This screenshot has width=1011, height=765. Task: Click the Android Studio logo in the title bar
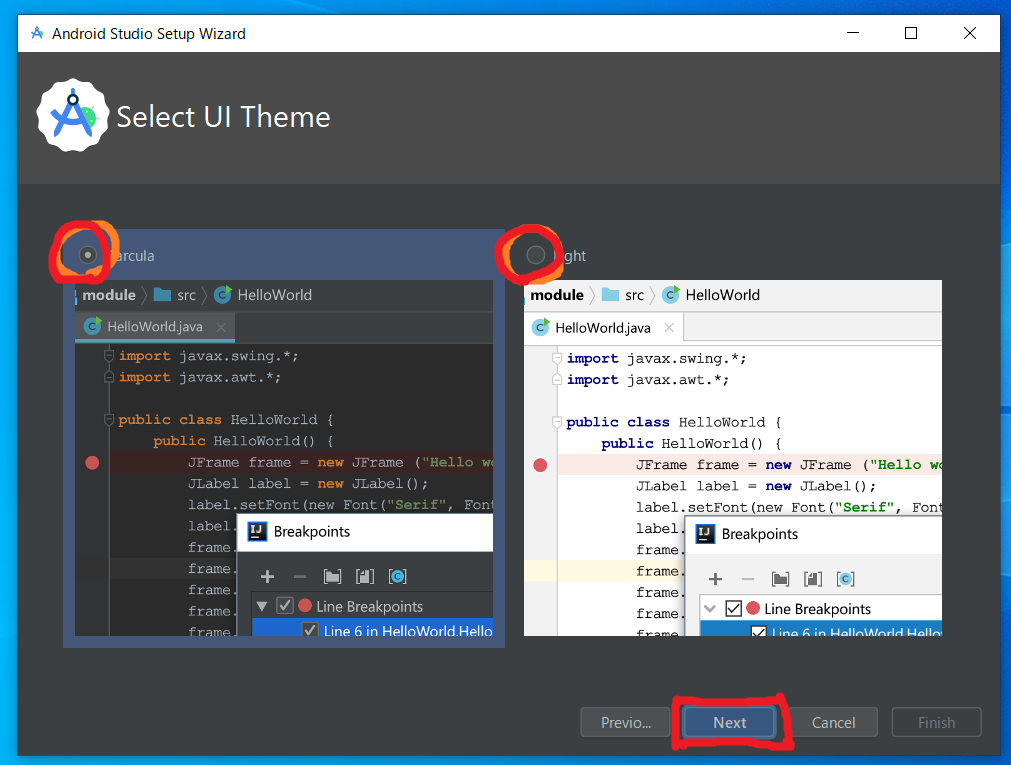tap(37, 32)
